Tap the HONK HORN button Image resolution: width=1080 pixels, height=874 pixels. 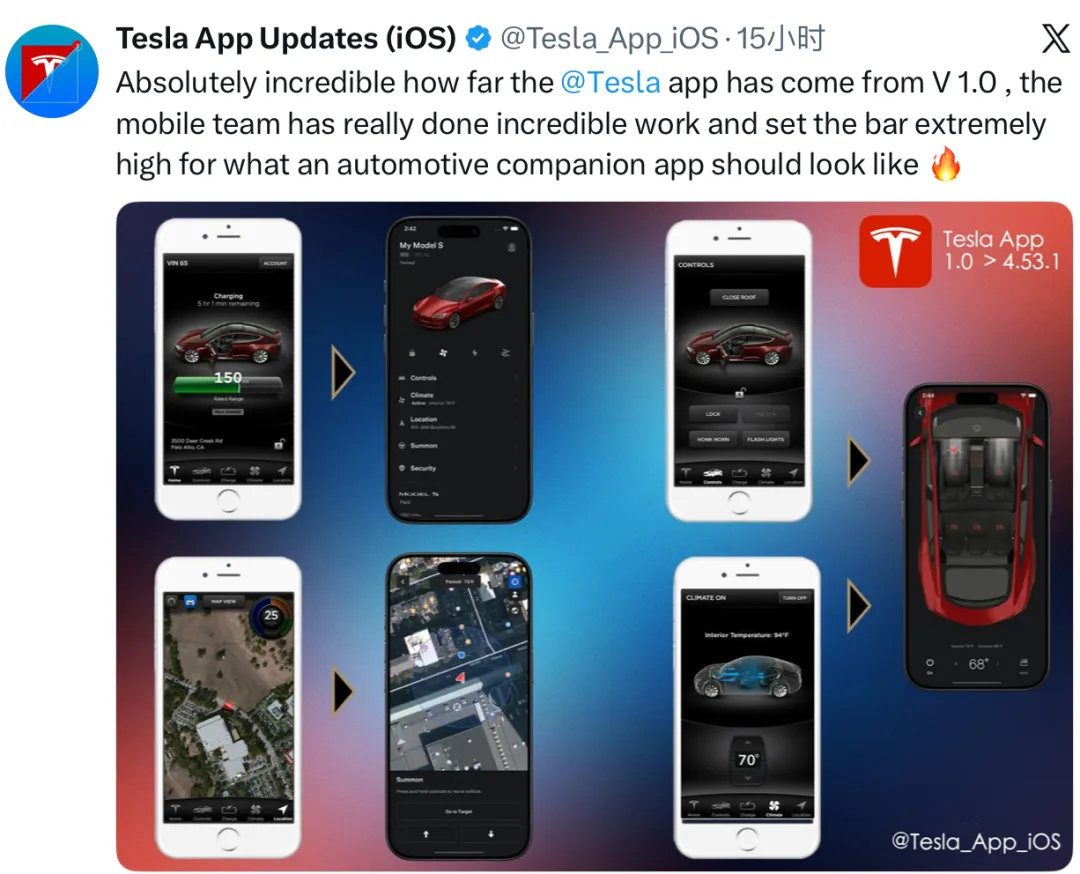[x=713, y=439]
